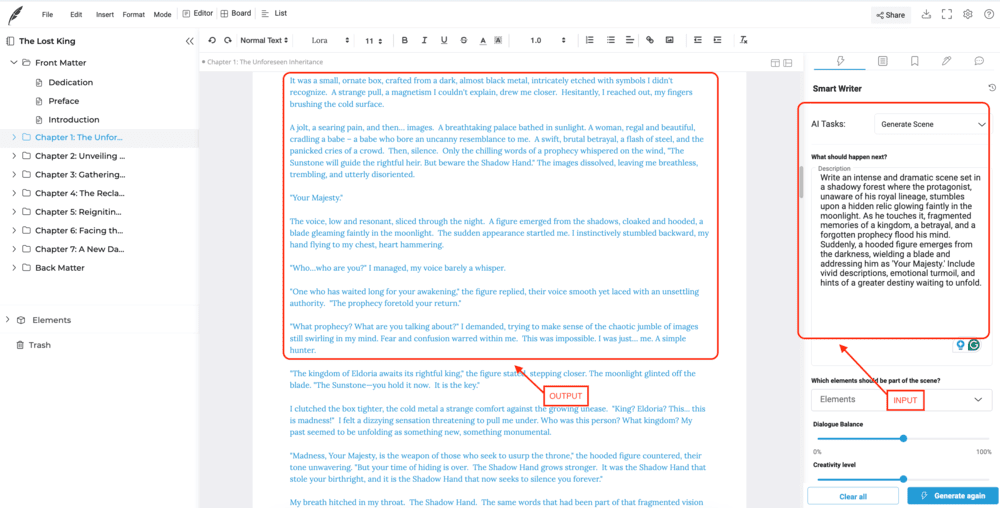Viewport: 1000px width, 508px height.
Task: Open the Mode menu
Action: 162,14
